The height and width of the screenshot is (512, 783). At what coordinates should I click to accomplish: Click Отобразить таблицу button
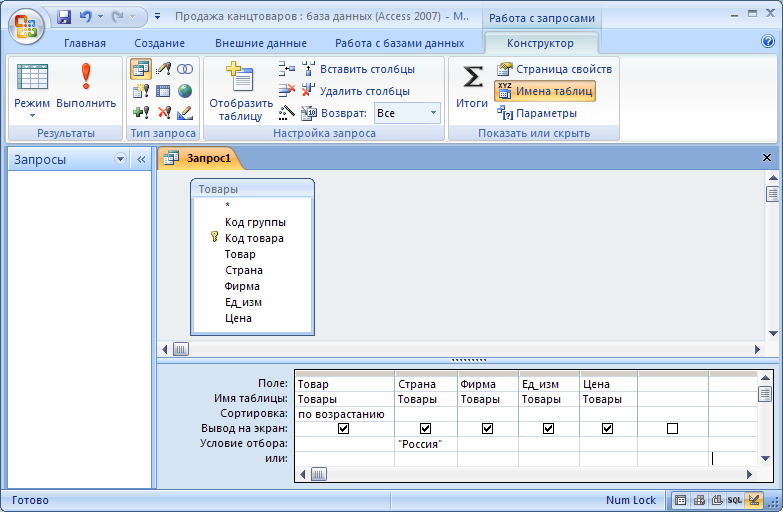coord(241,91)
